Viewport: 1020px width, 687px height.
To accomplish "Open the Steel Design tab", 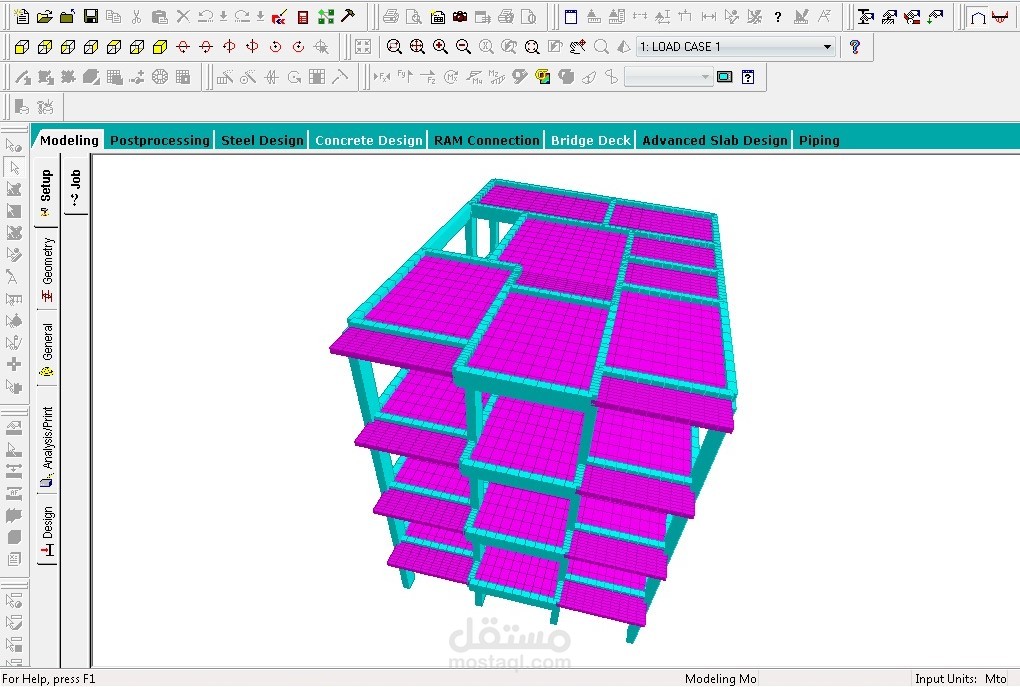I will [x=262, y=140].
